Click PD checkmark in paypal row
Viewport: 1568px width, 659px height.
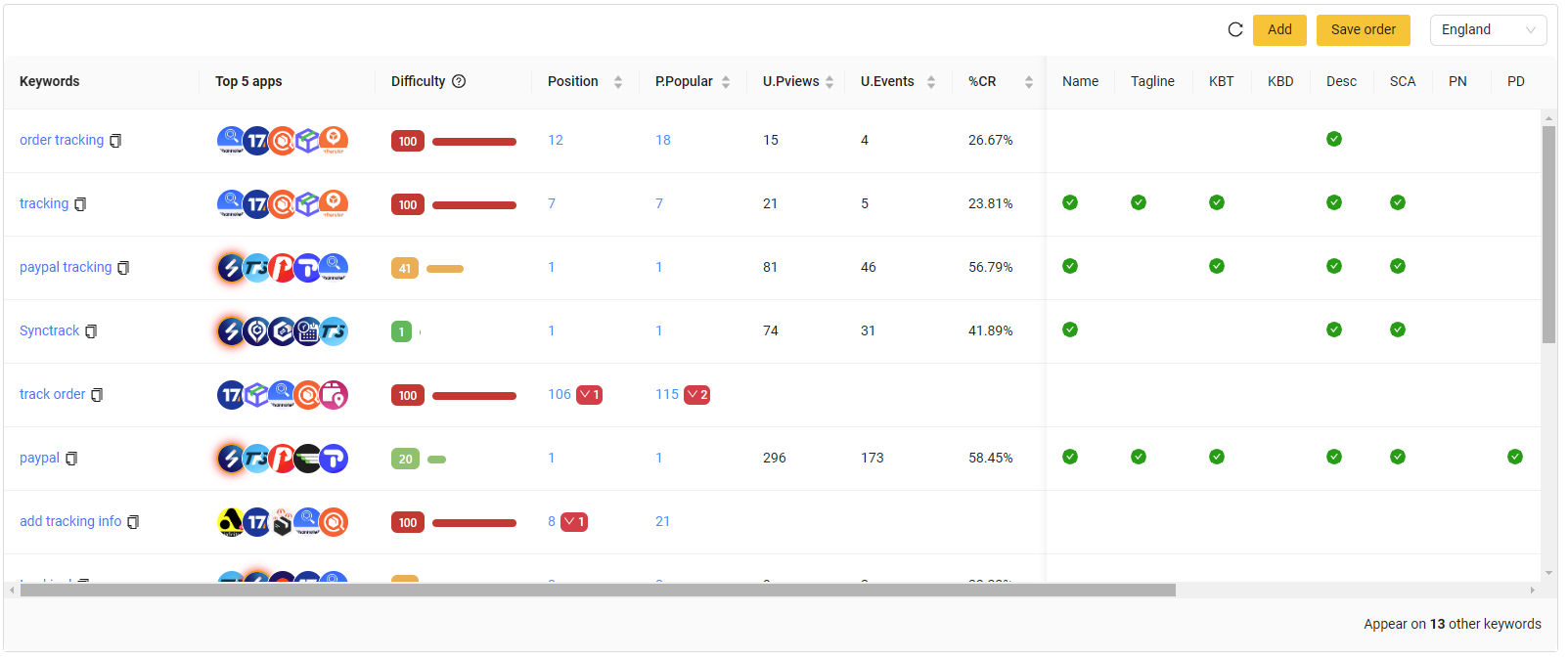tap(1514, 457)
